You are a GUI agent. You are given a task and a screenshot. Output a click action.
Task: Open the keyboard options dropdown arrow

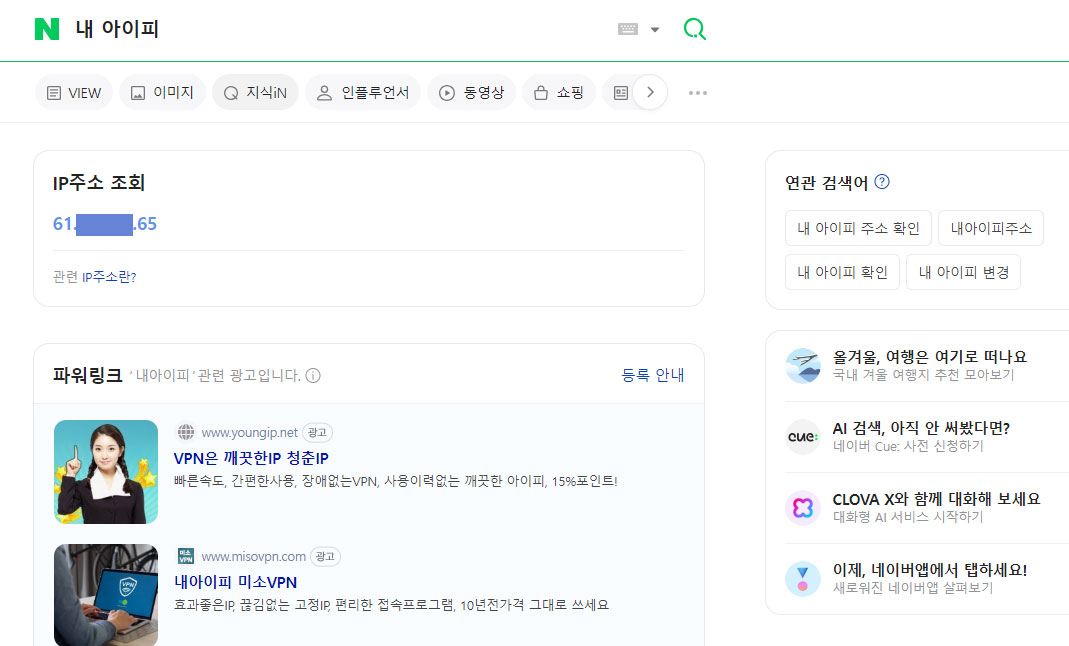655,30
